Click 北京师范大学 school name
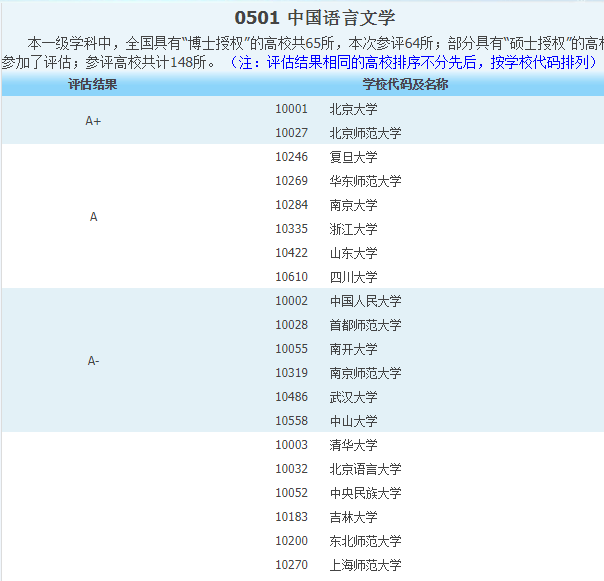 [x=365, y=133]
